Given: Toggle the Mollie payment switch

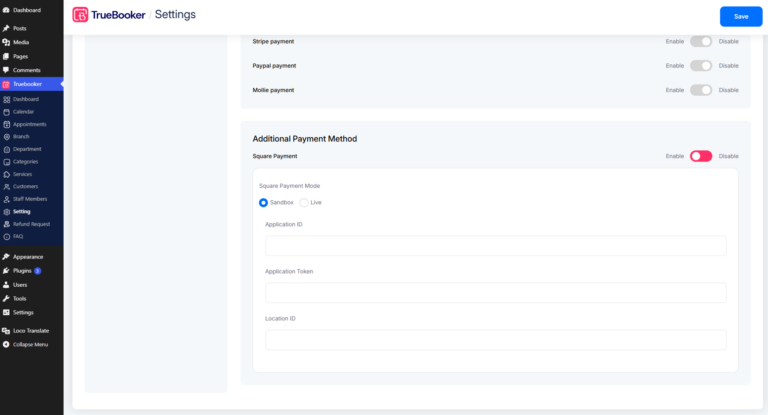Looking at the screenshot, I should 701,90.
